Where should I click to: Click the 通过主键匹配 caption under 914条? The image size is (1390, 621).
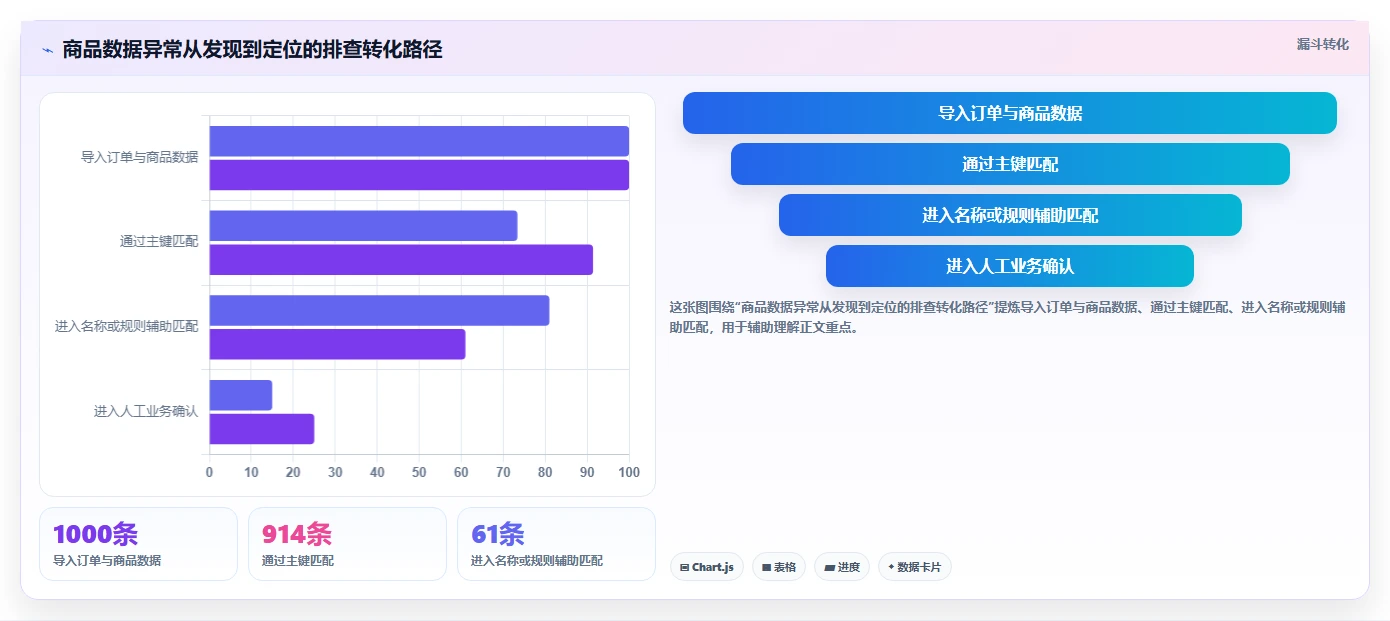point(298,561)
